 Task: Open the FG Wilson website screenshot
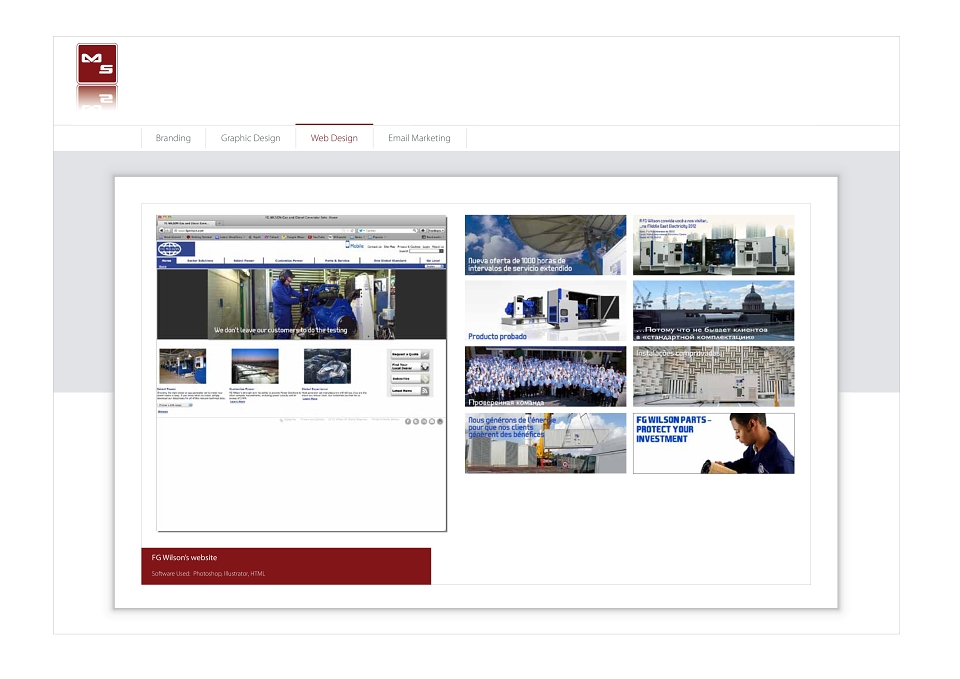coord(301,373)
